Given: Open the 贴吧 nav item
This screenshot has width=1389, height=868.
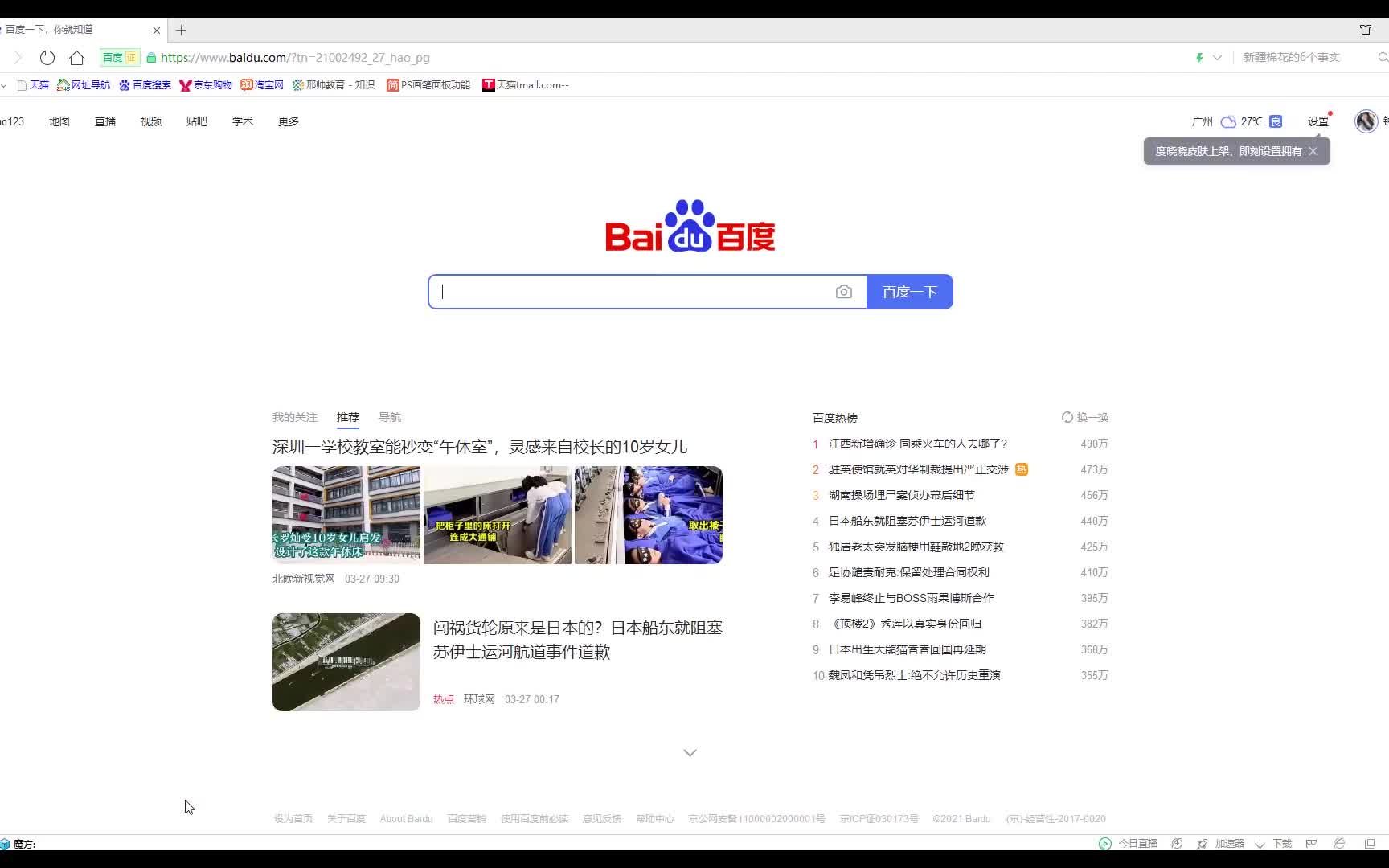Looking at the screenshot, I should pyautogui.click(x=197, y=121).
